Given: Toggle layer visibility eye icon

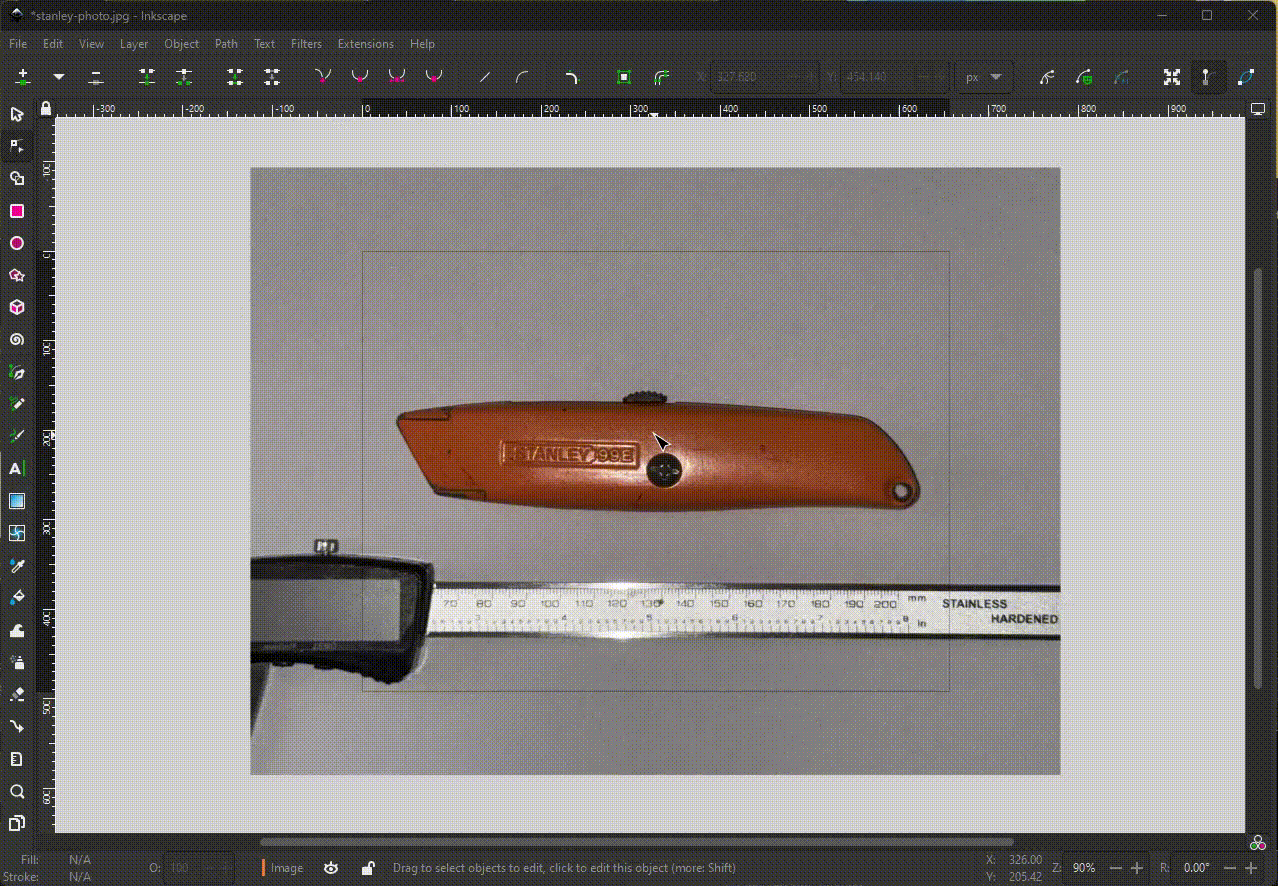Looking at the screenshot, I should coord(331,868).
